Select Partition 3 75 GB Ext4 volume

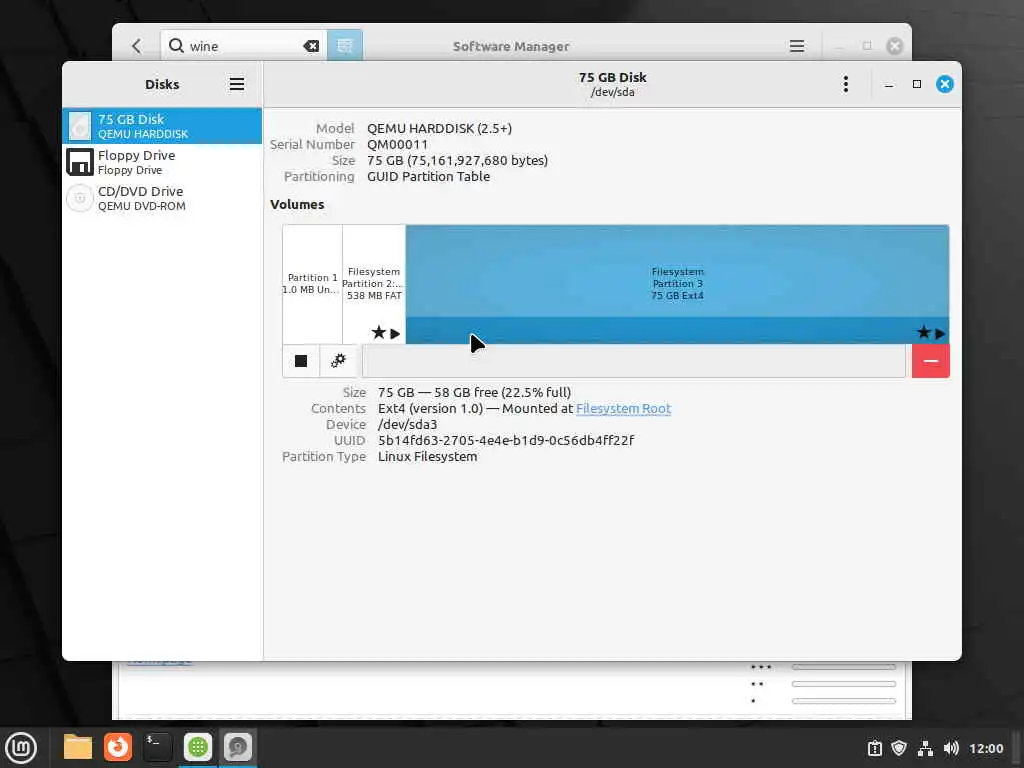677,284
